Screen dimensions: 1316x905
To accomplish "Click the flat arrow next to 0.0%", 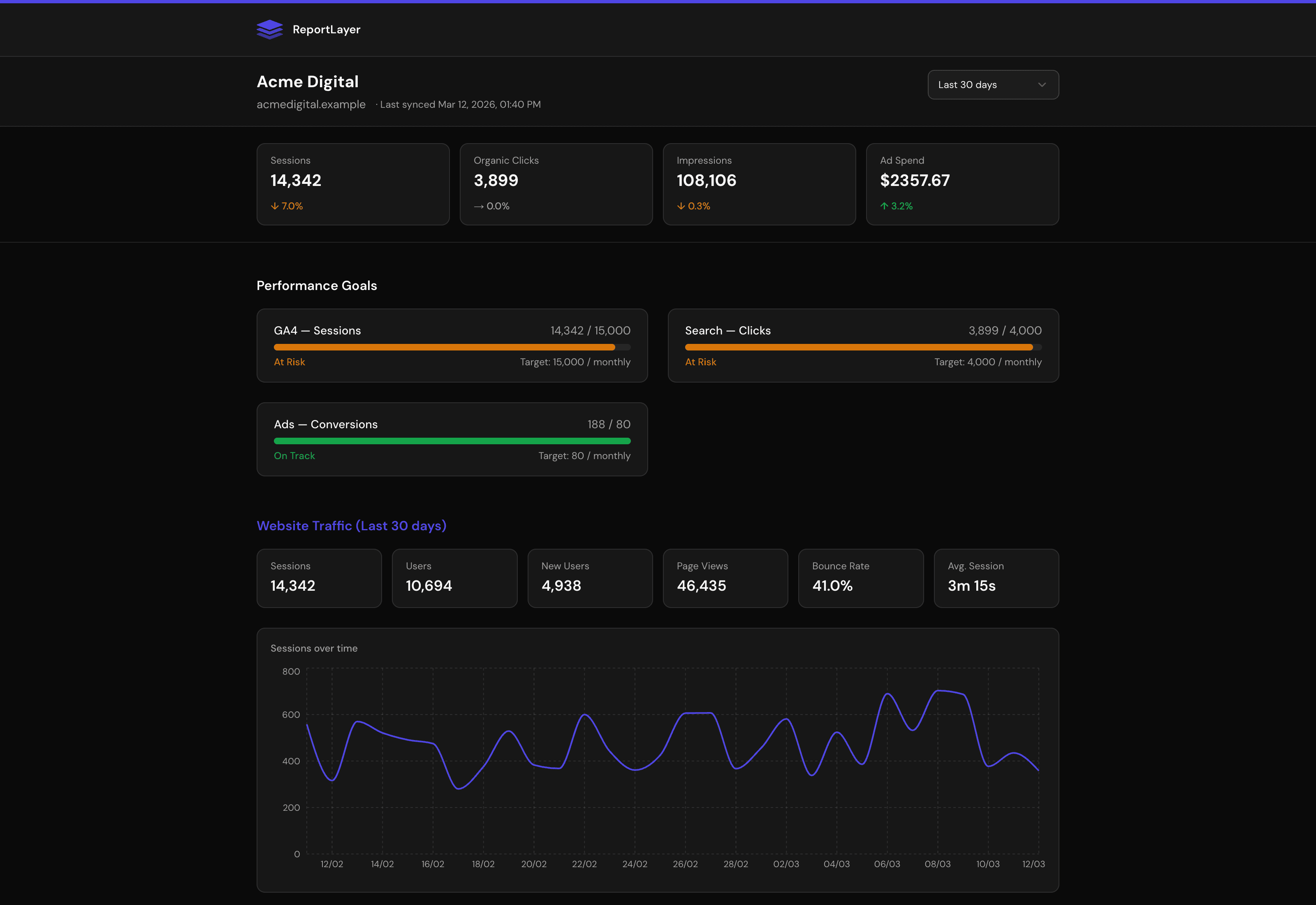I will coord(479,207).
